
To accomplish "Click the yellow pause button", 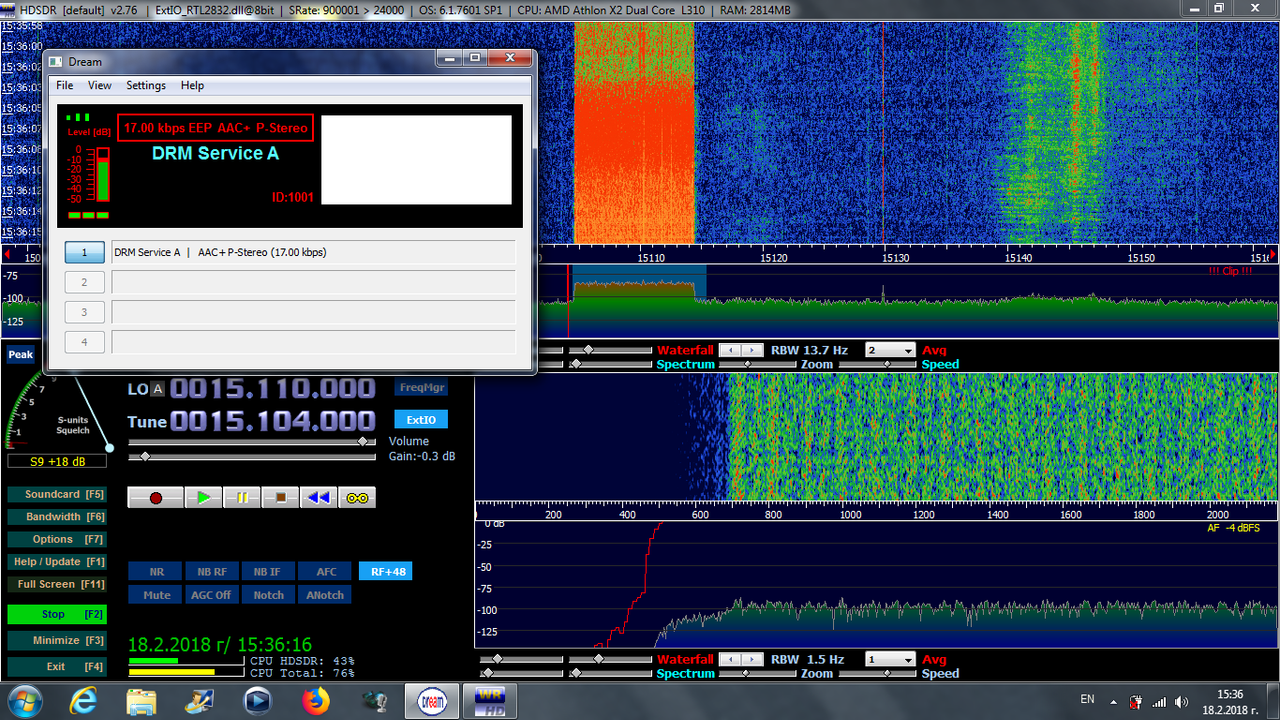I will (242, 497).
